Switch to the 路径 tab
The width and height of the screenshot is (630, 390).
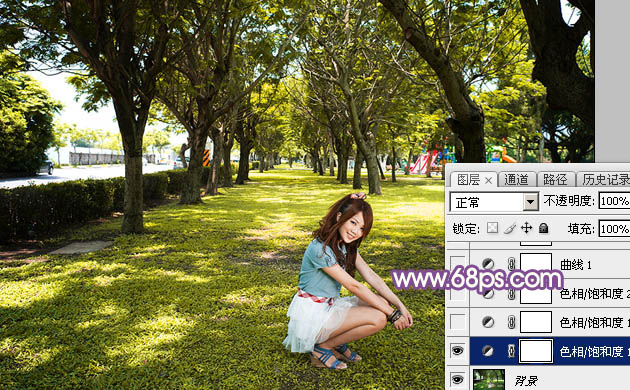555,180
